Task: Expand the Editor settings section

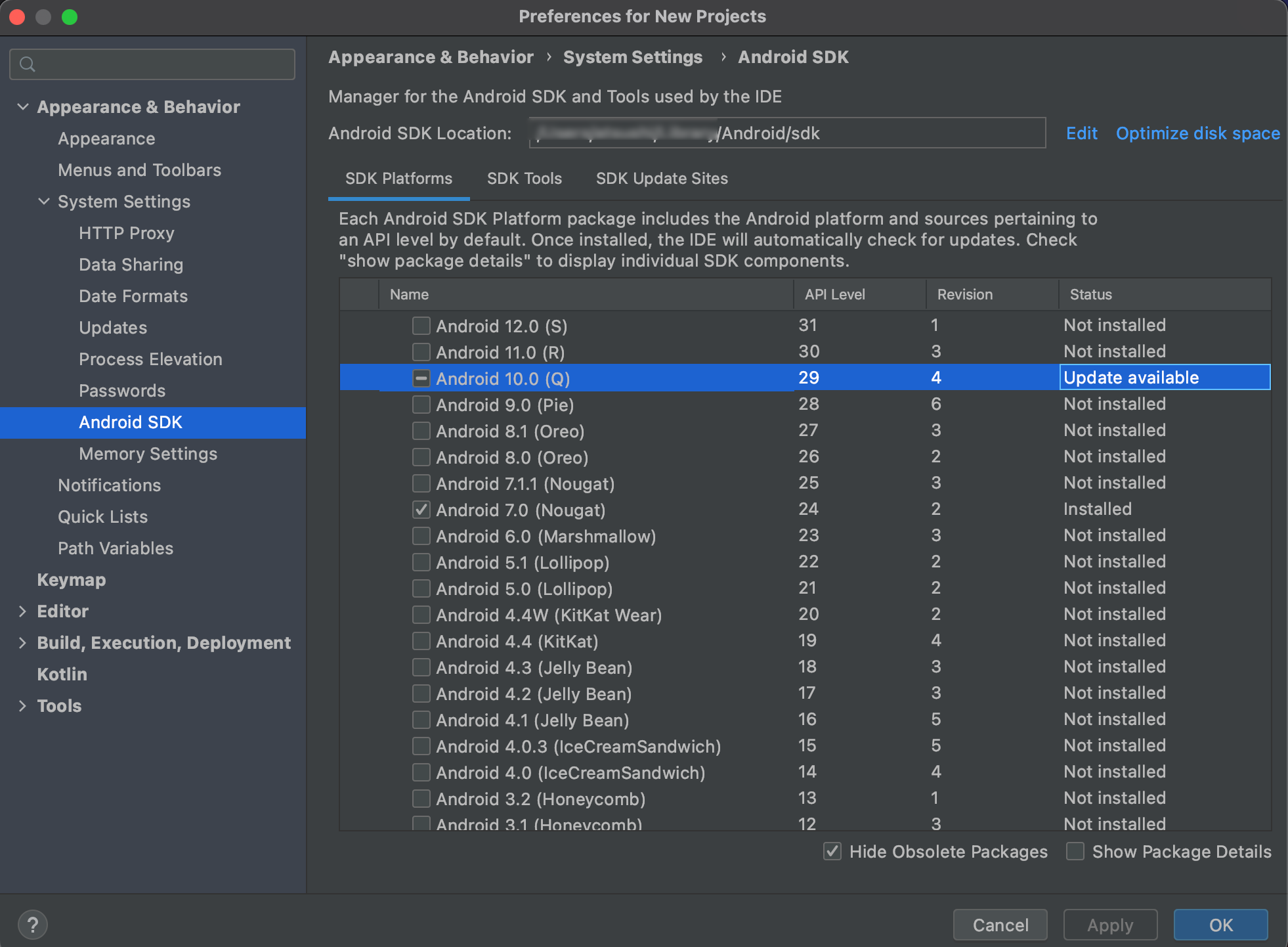Action: click(23, 611)
